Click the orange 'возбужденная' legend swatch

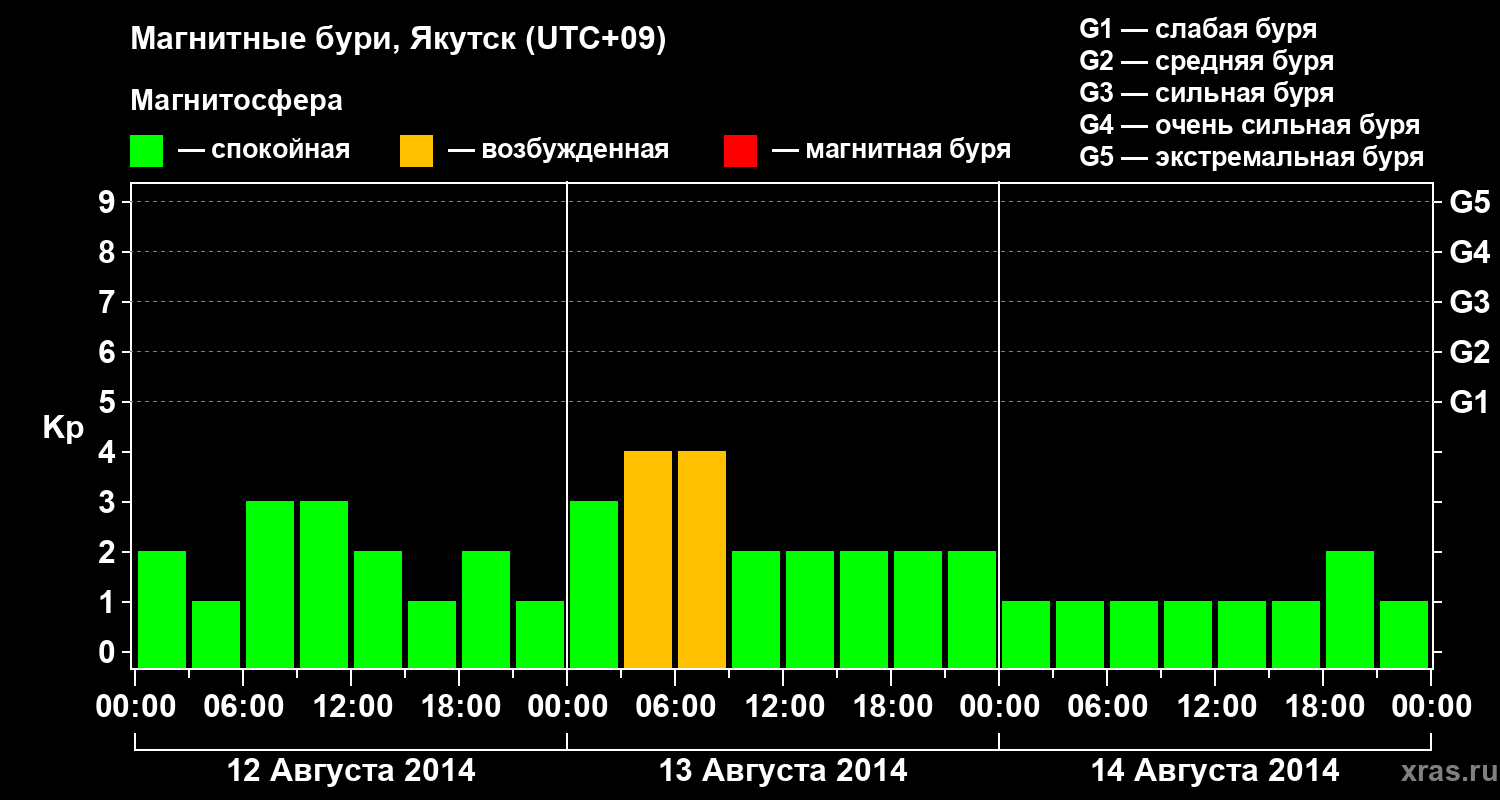tap(416, 151)
